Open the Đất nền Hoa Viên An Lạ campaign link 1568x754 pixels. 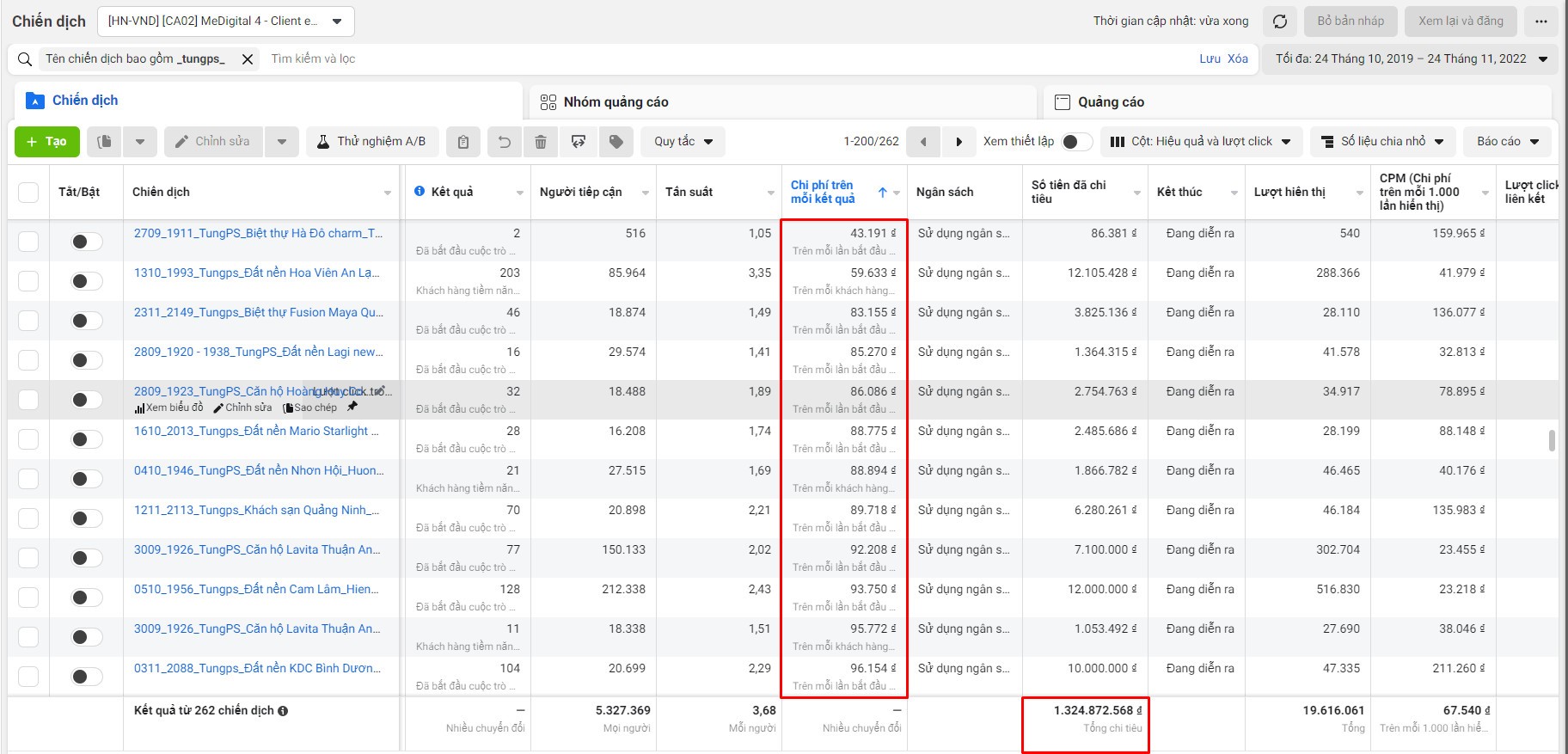tap(256, 273)
